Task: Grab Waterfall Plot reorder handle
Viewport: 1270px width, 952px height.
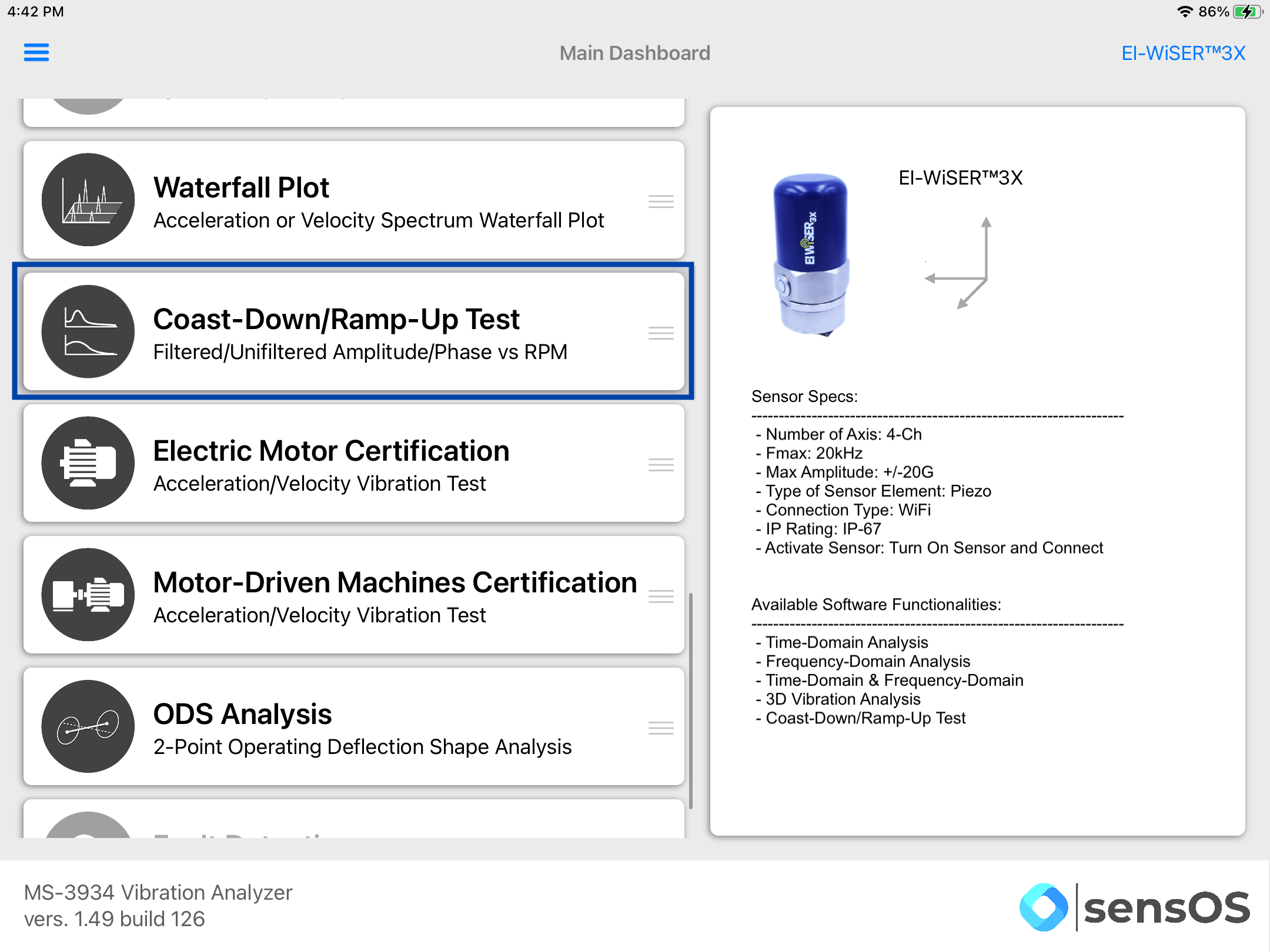Action: (x=661, y=202)
